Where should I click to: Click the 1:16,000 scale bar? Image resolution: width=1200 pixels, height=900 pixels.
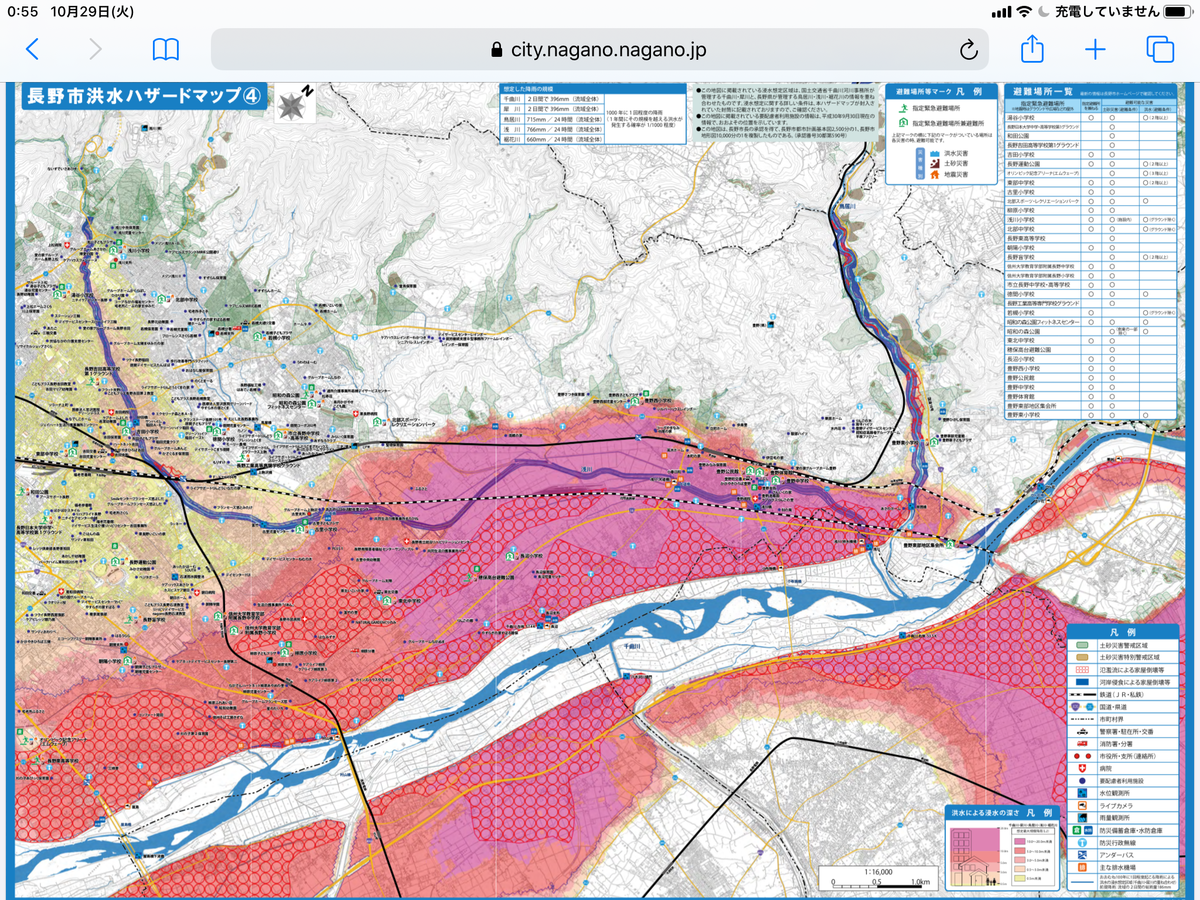(878, 878)
